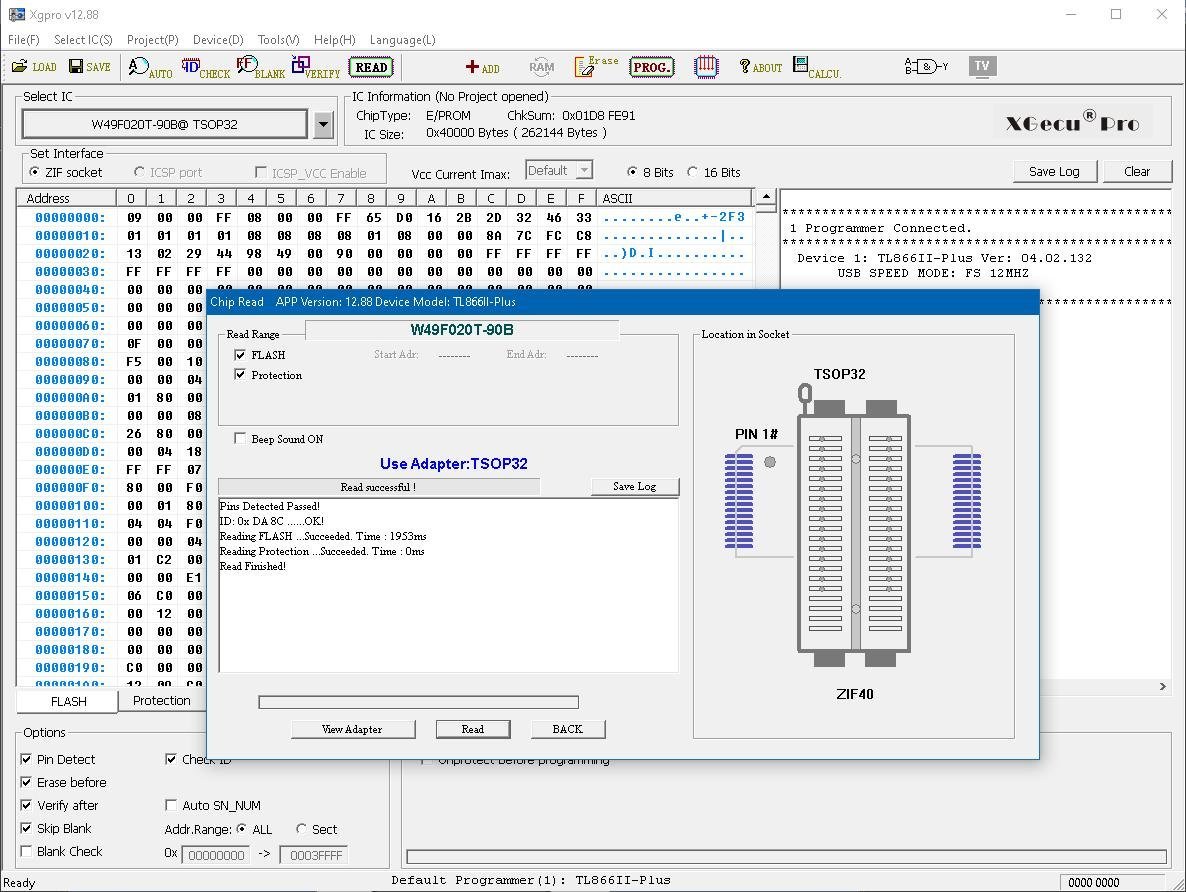Click the ADD toolbar icon
Viewport: 1186px width, 892px height.
point(482,67)
